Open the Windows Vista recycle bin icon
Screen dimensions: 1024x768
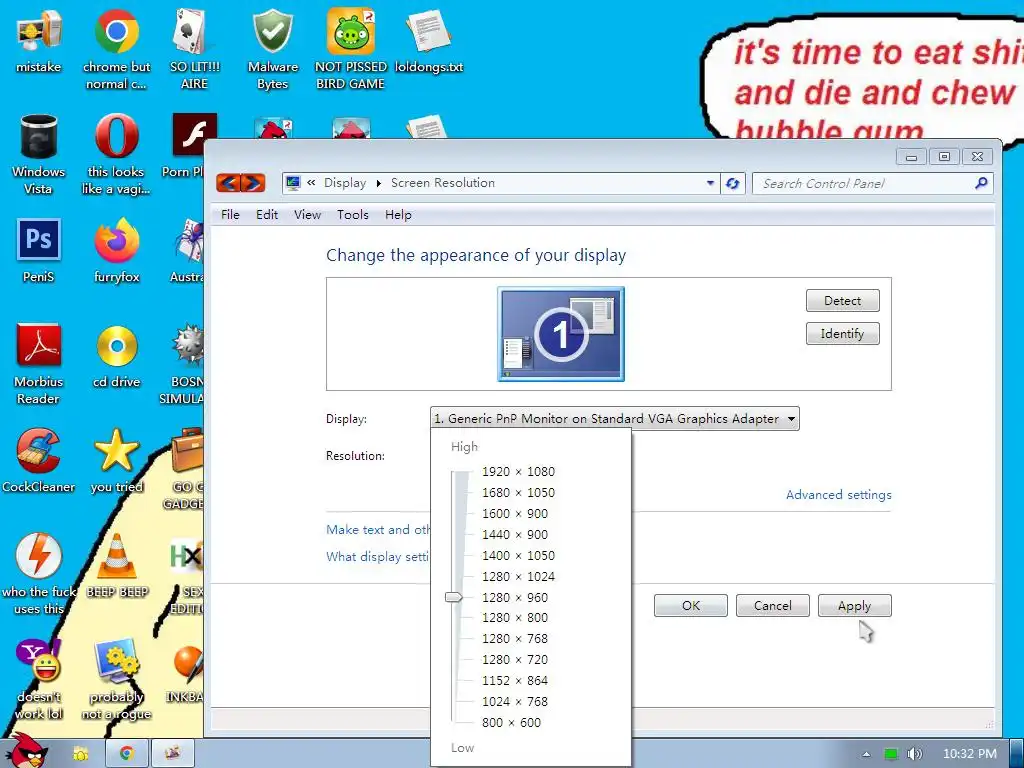(39, 154)
